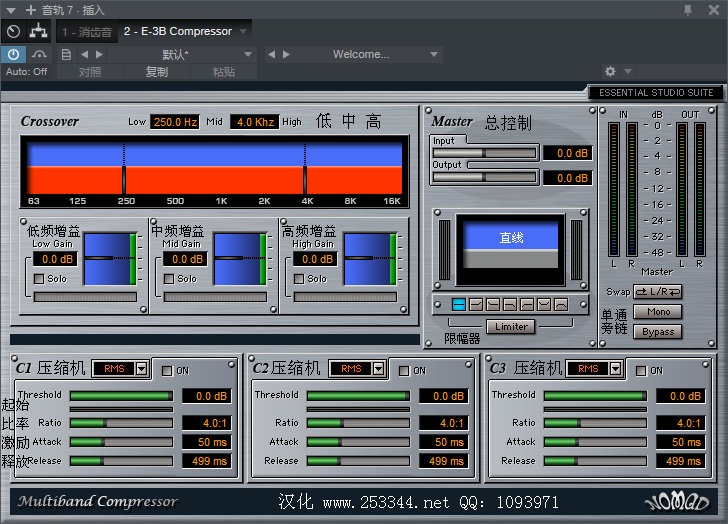Click the C1 Attack slider

121,442
